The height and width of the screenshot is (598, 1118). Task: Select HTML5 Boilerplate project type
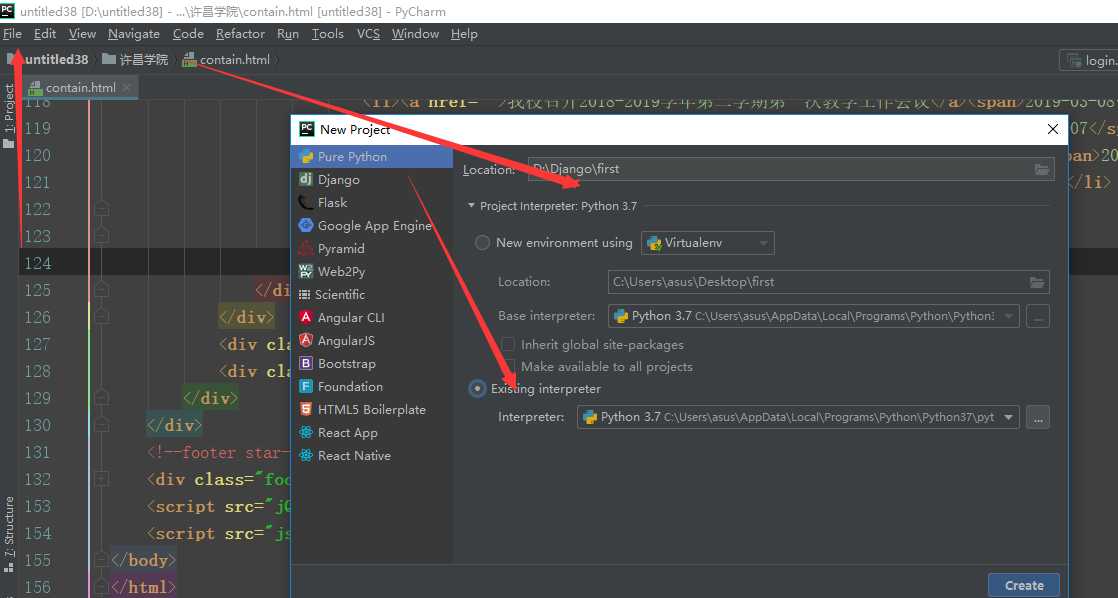pos(371,409)
